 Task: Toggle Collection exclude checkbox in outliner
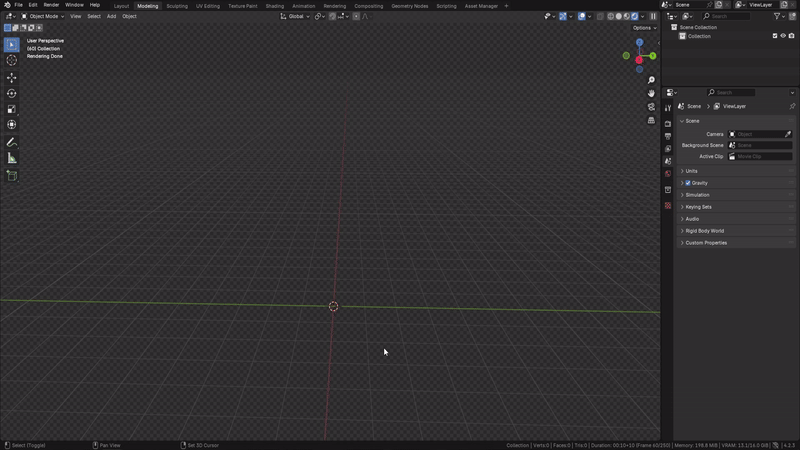tap(774, 36)
